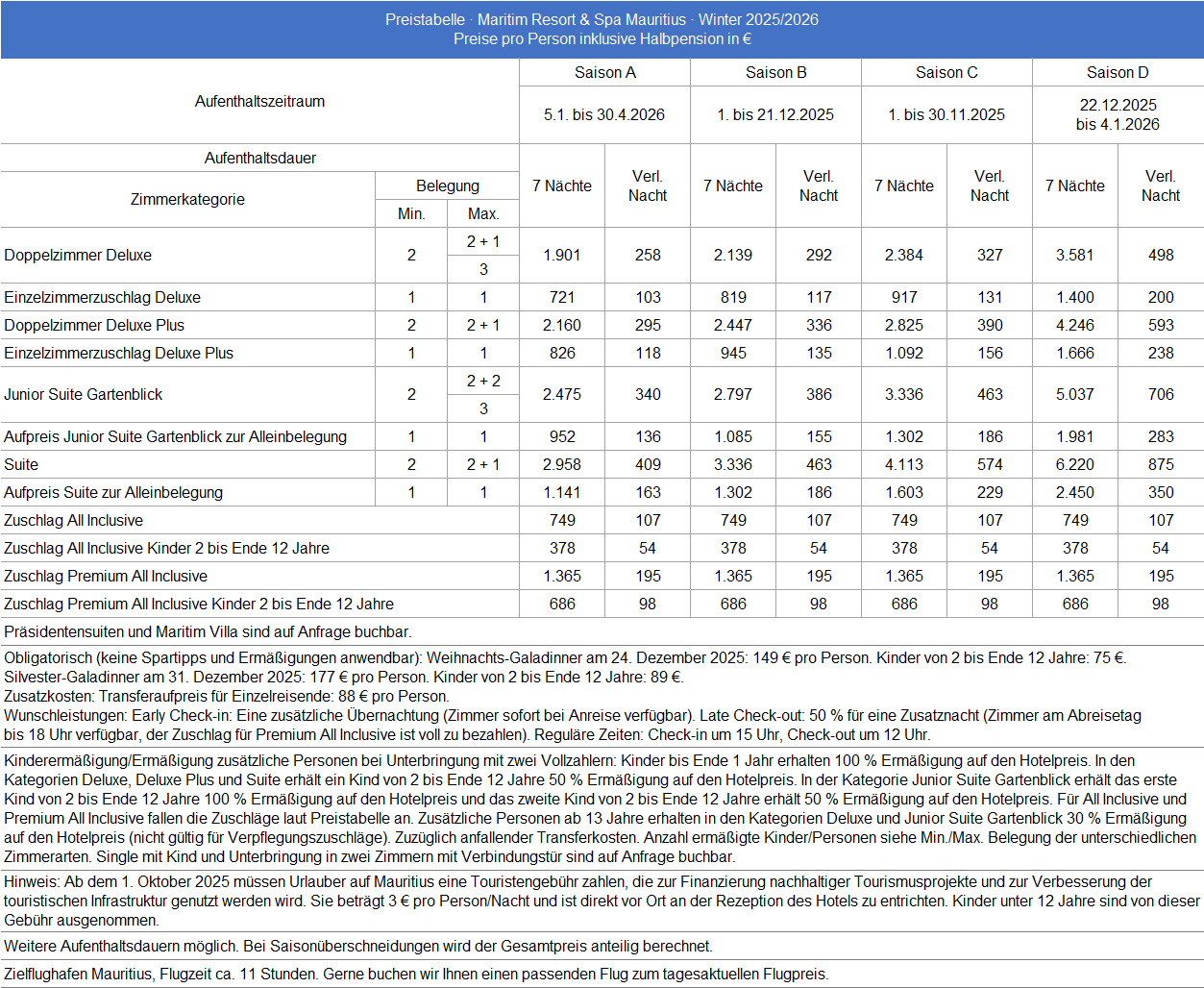Click the price value "819"
1204x988 pixels.
tap(733, 297)
